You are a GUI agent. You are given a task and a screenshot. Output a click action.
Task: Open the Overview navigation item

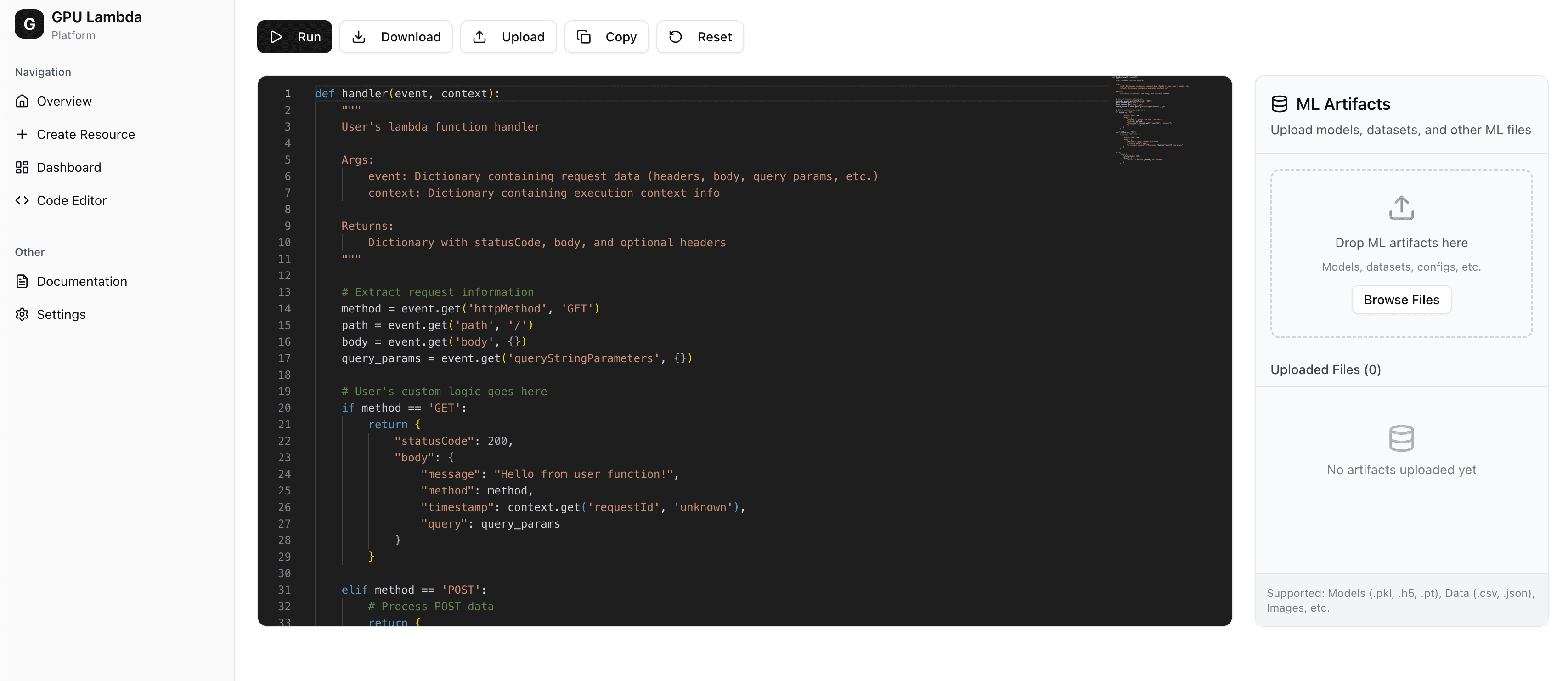(x=64, y=101)
